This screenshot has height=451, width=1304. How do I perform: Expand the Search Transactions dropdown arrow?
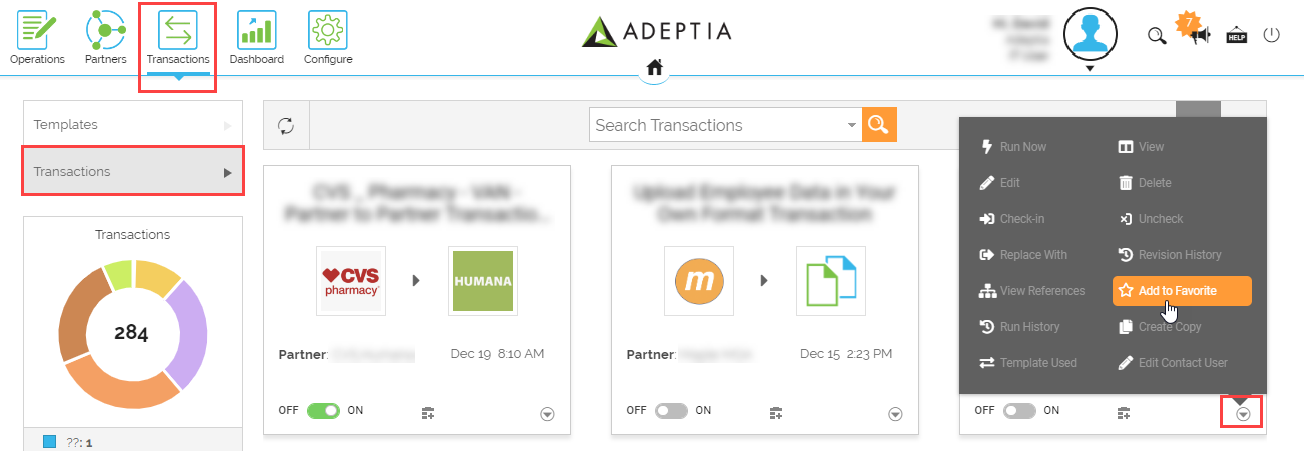coord(852,125)
